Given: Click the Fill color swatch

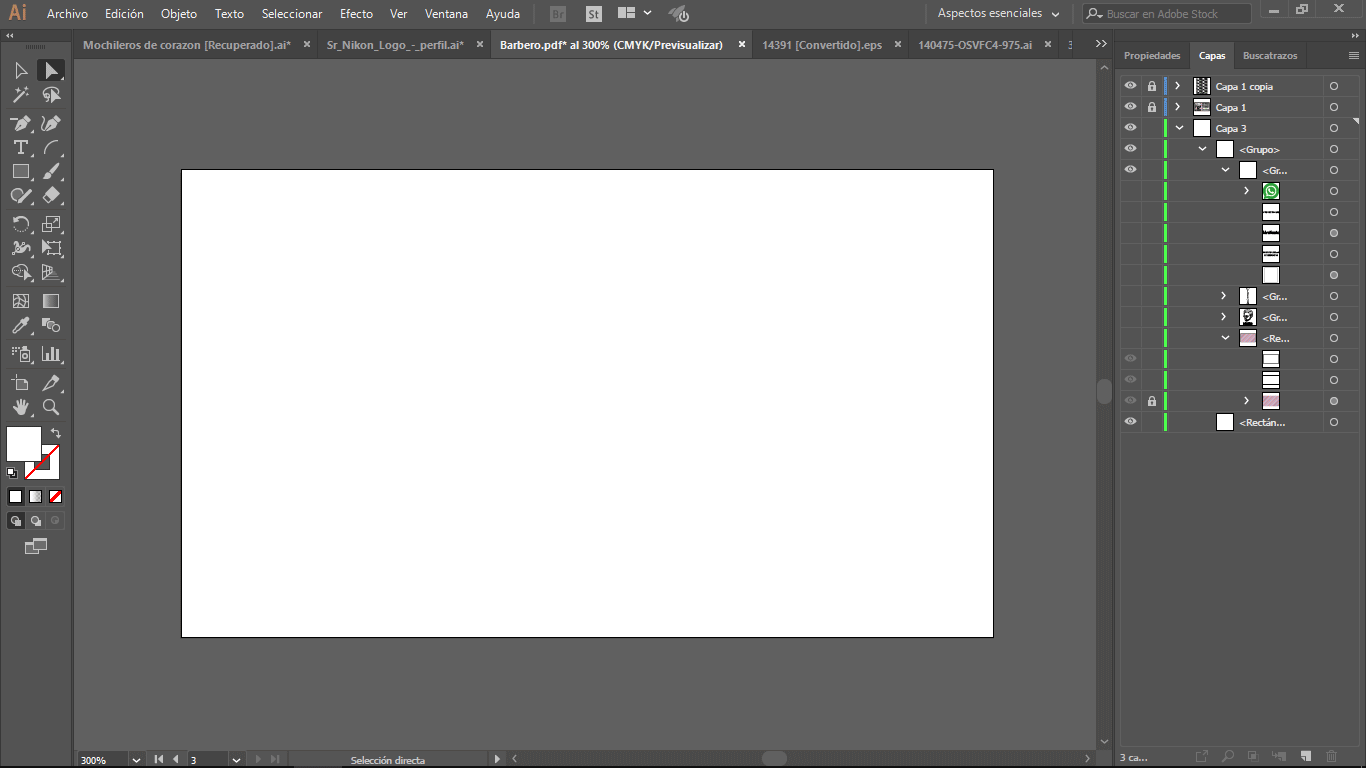Looking at the screenshot, I should coord(24,444).
